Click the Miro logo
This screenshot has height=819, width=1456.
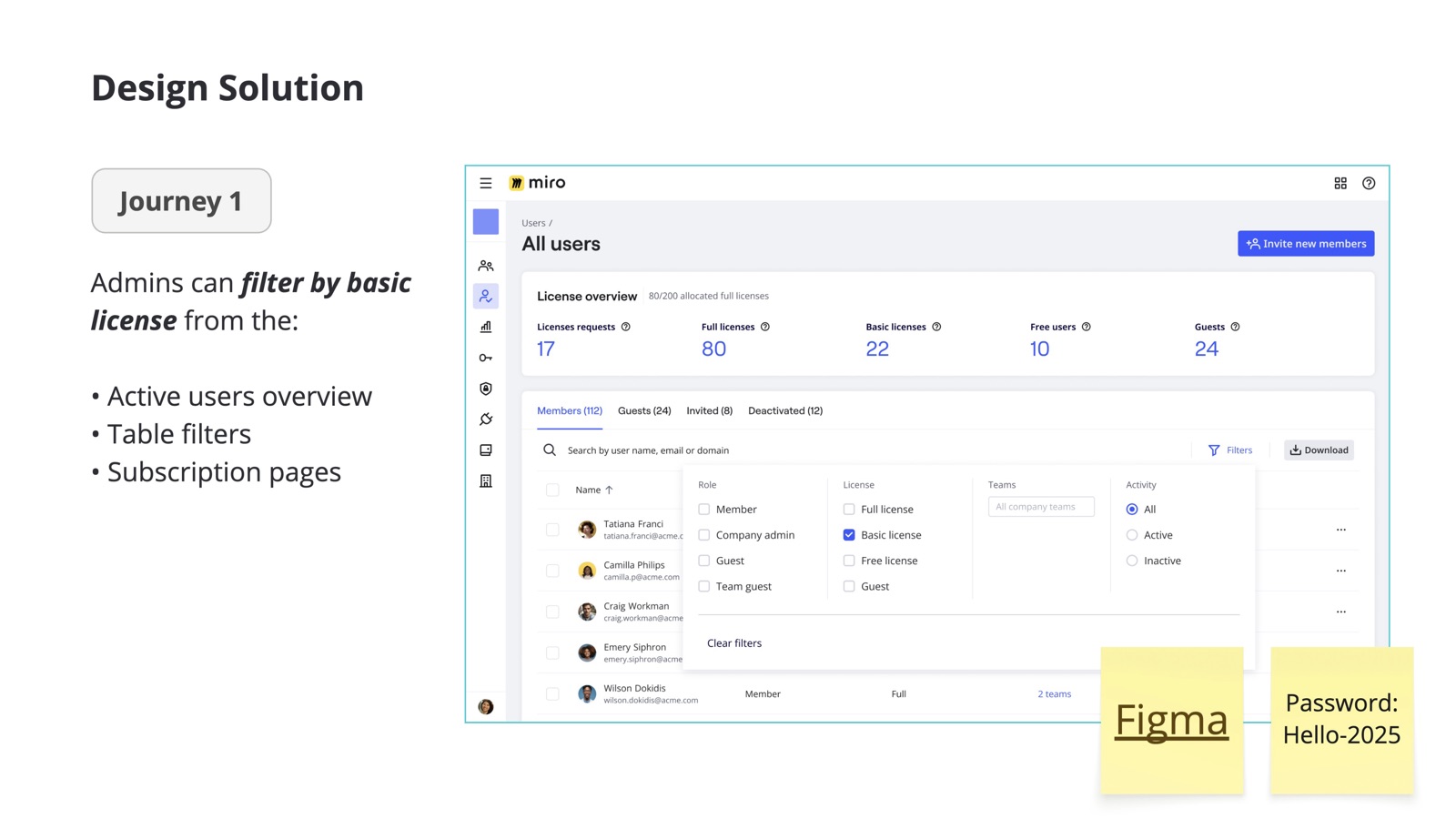537,183
